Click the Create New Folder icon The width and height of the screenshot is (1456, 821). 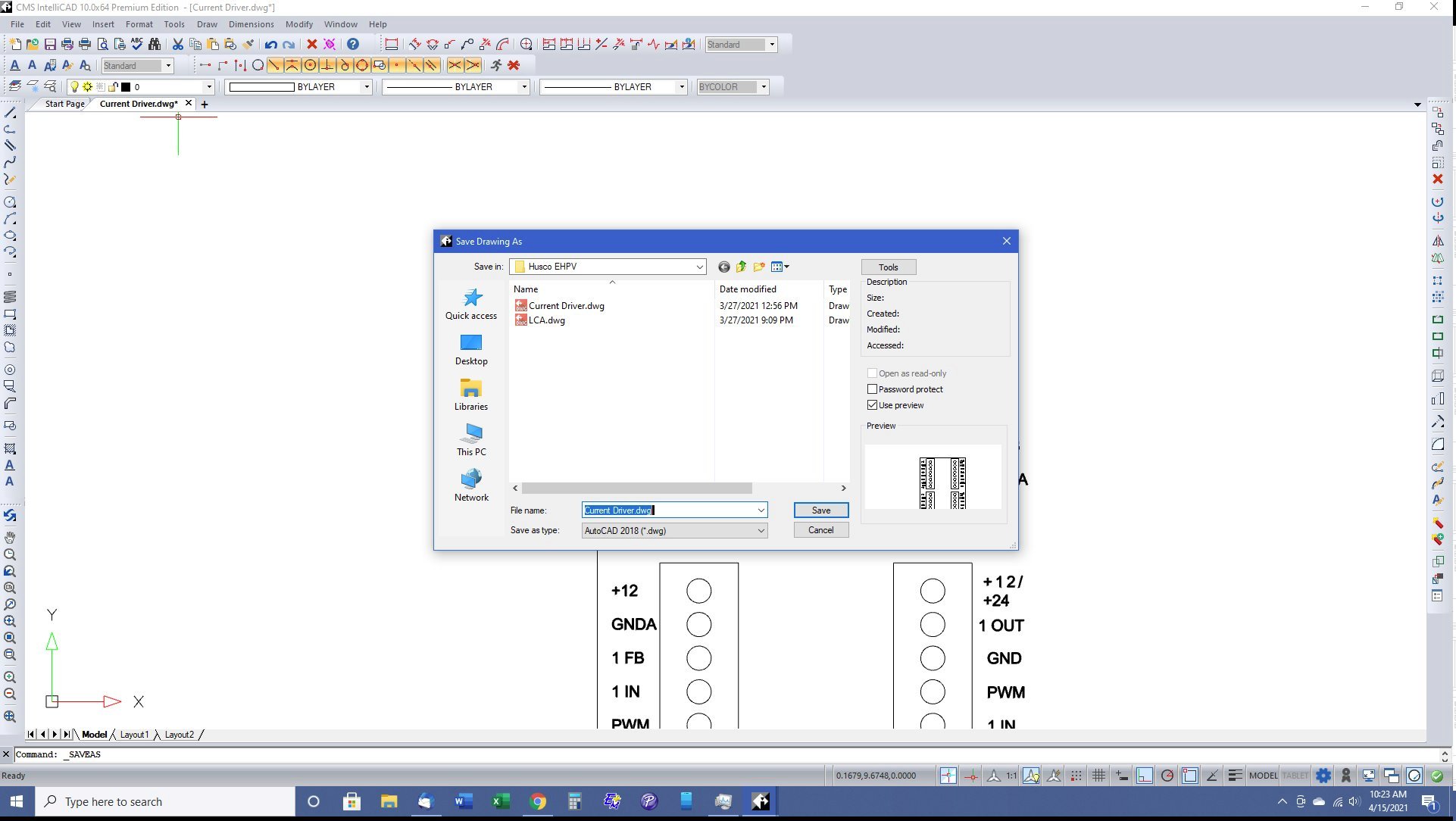[x=758, y=267]
